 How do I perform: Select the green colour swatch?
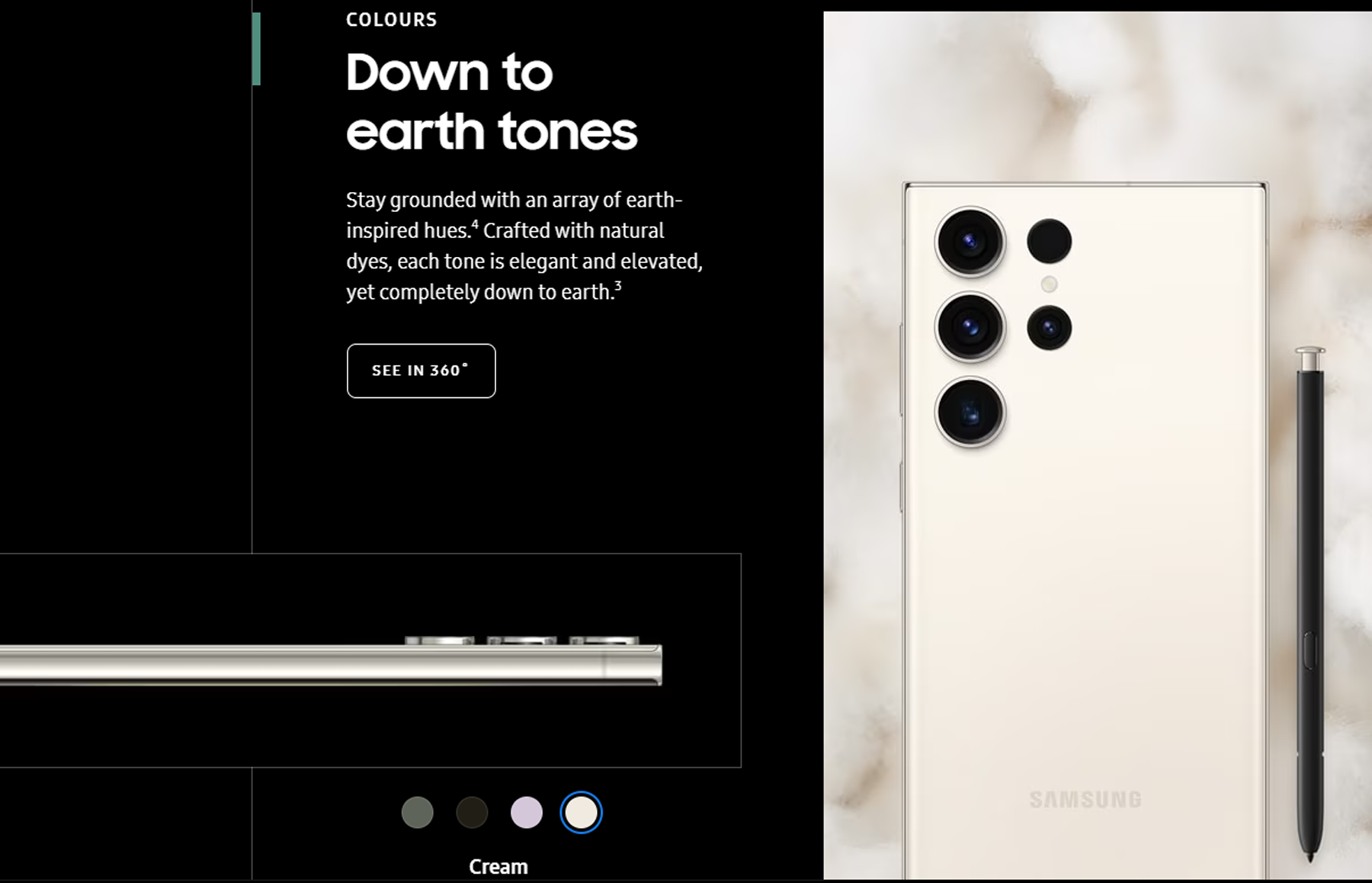(x=417, y=812)
